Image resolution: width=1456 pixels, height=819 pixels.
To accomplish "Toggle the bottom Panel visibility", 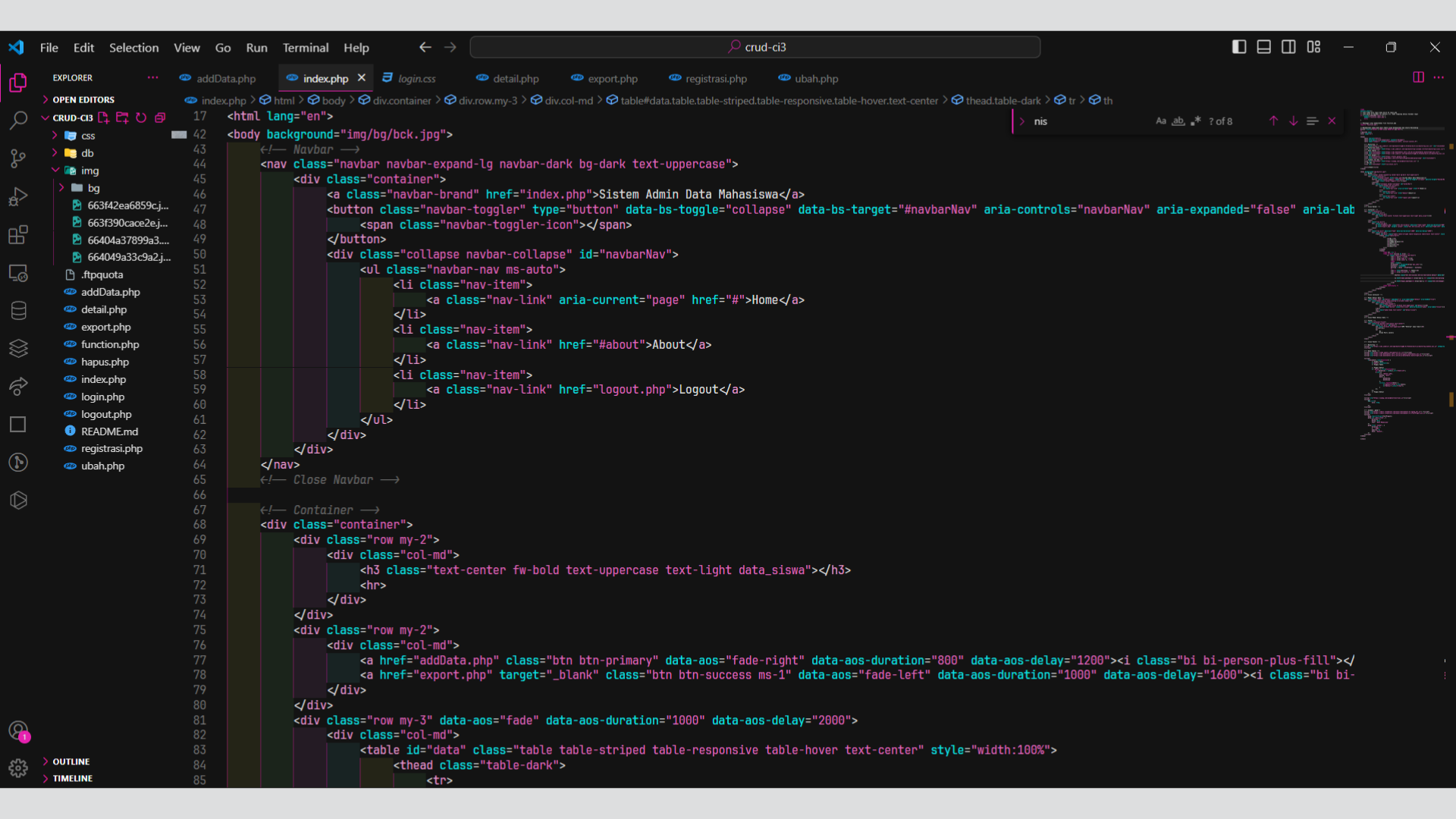I will tap(1264, 47).
